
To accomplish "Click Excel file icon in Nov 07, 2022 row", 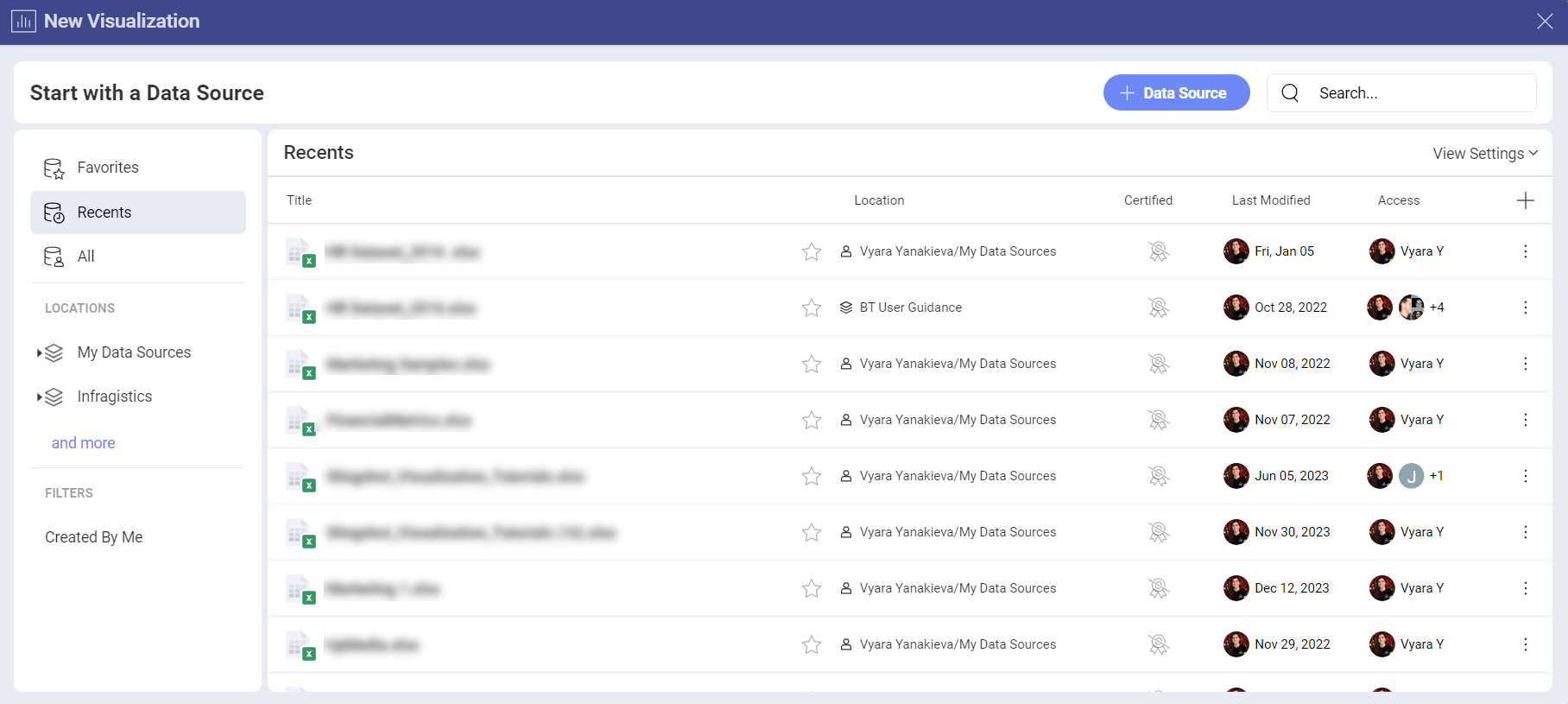I will point(300,422).
